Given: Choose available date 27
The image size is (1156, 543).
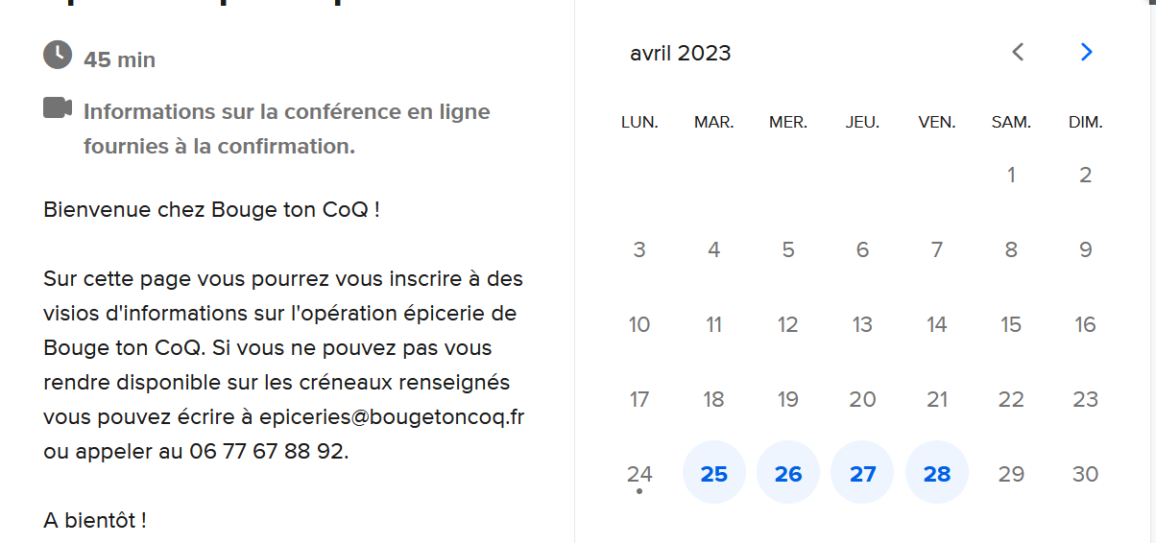Looking at the screenshot, I should click(x=863, y=473).
